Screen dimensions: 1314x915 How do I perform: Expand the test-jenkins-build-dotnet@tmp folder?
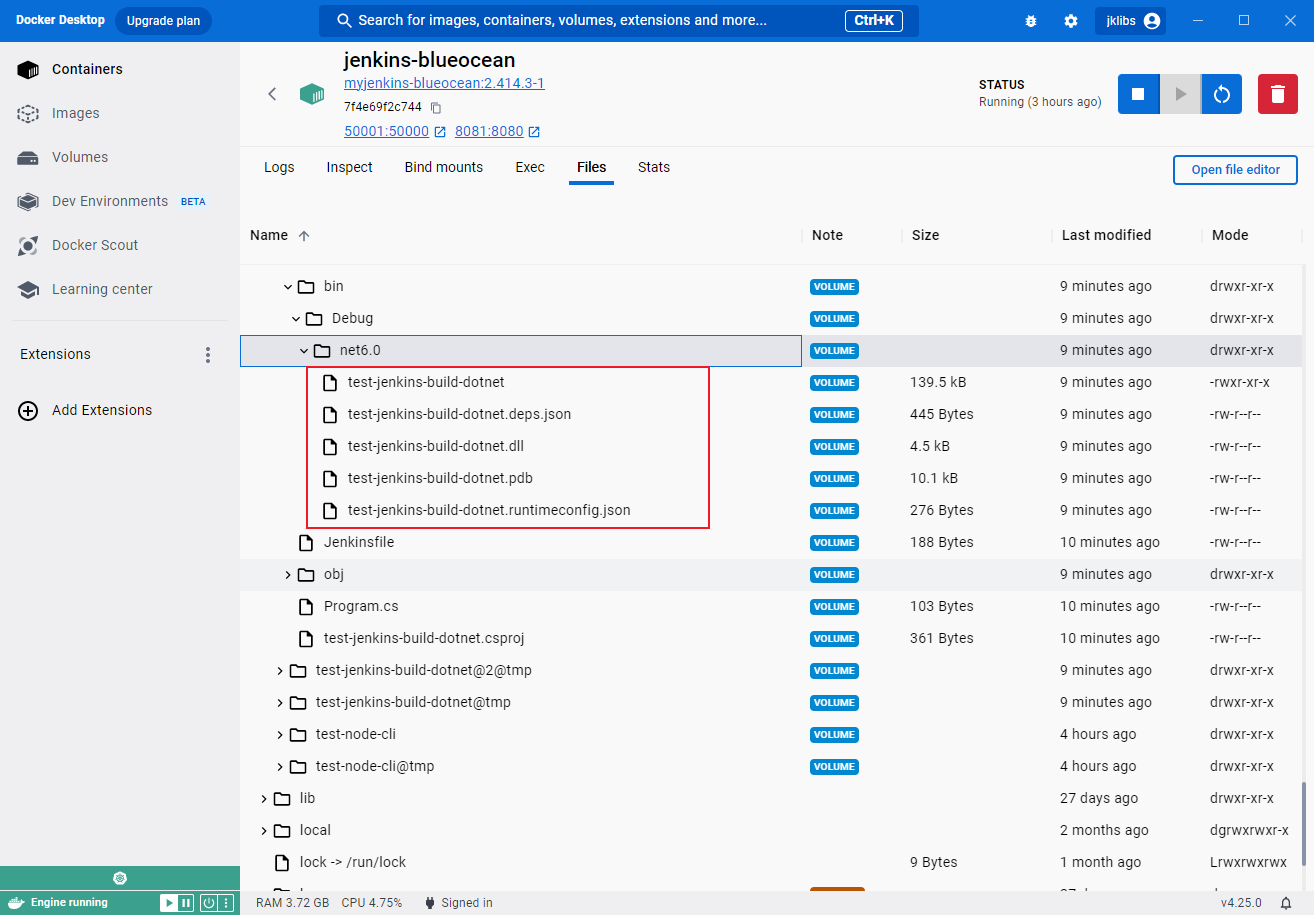[x=279, y=703]
